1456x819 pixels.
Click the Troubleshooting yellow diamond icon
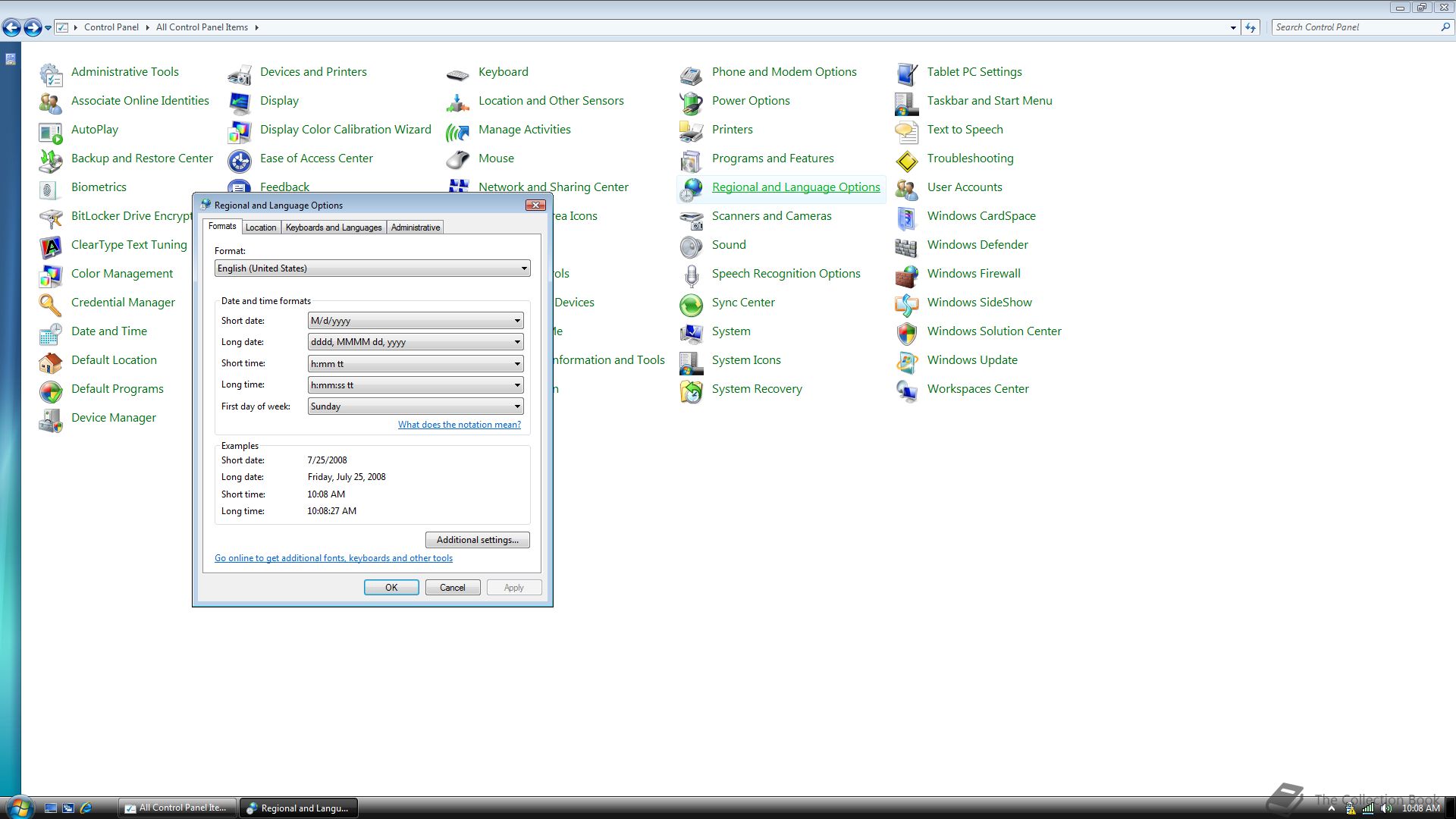[x=906, y=160]
